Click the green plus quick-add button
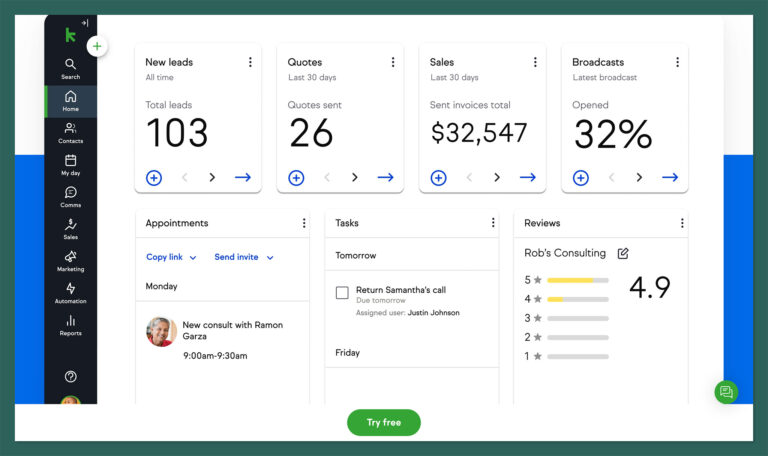This screenshot has width=768, height=456. coord(96,46)
